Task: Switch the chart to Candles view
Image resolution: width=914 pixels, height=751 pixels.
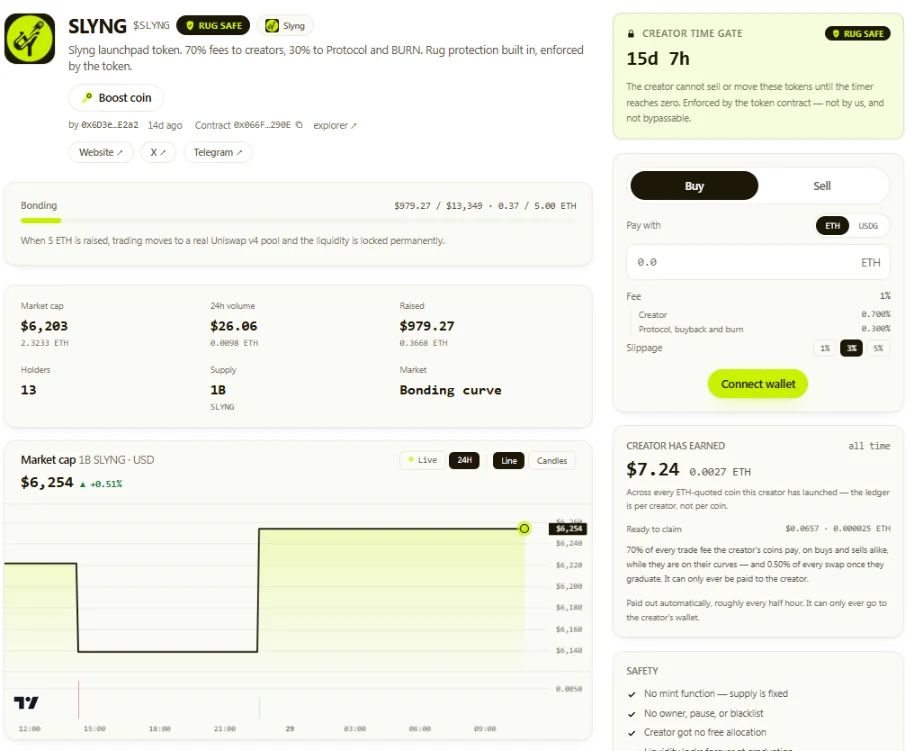Action: coord(552,461)
